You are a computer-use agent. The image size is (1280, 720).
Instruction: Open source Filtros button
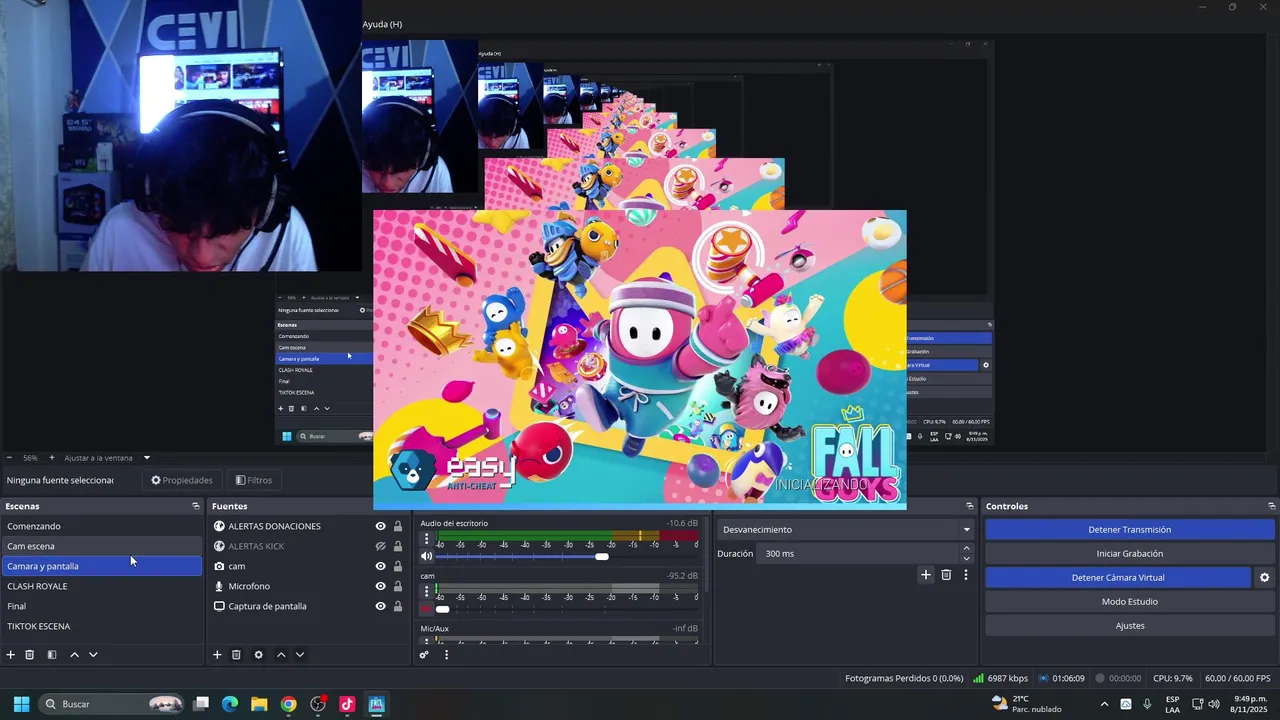(253, 480)
